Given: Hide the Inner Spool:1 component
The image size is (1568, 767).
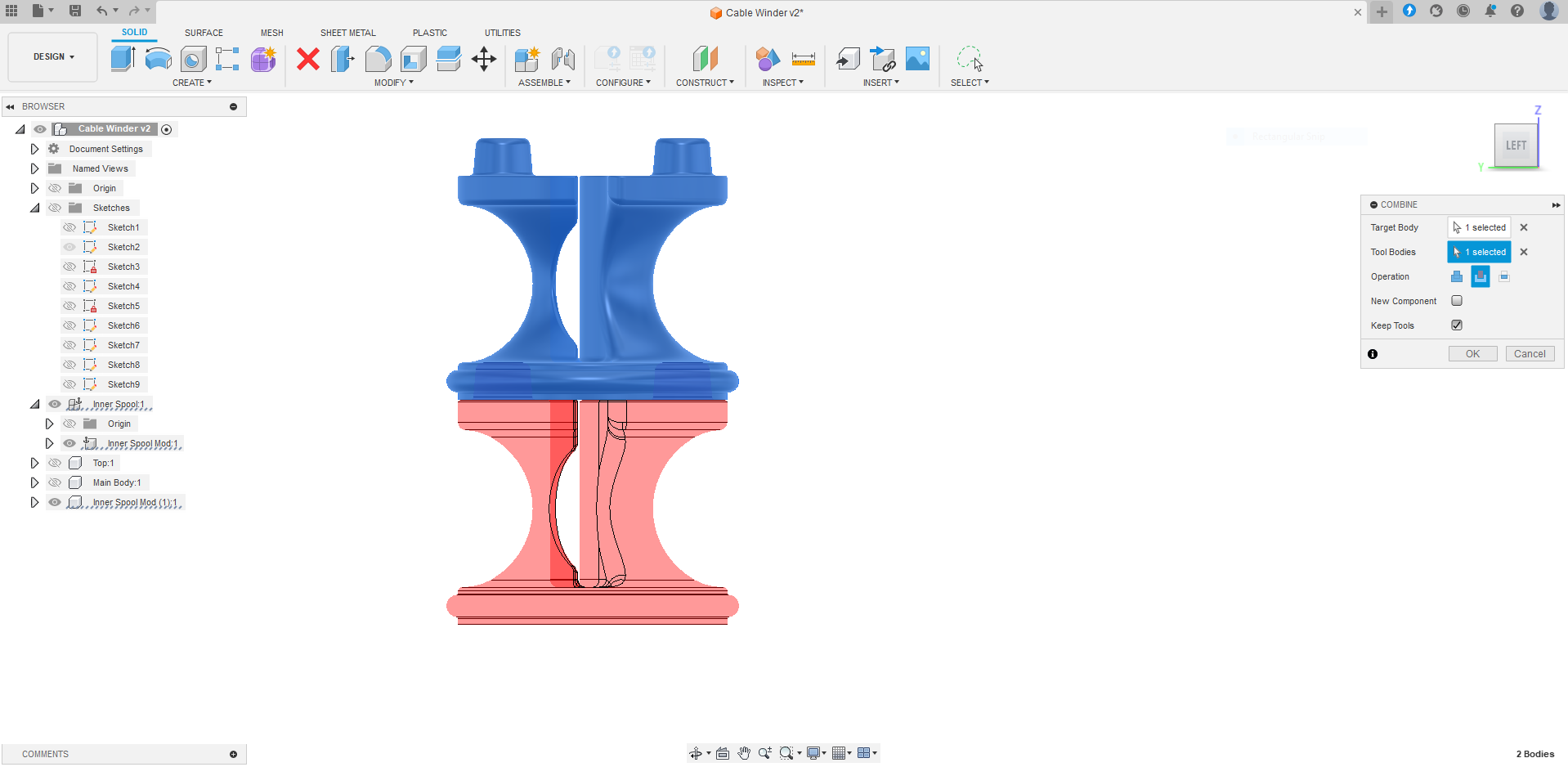Looking at the screenshot, I should coord(55,404).
